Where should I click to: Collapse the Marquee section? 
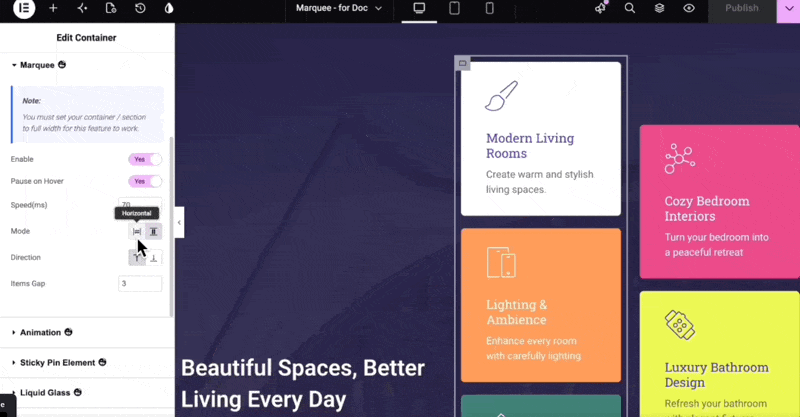point(37,65)
